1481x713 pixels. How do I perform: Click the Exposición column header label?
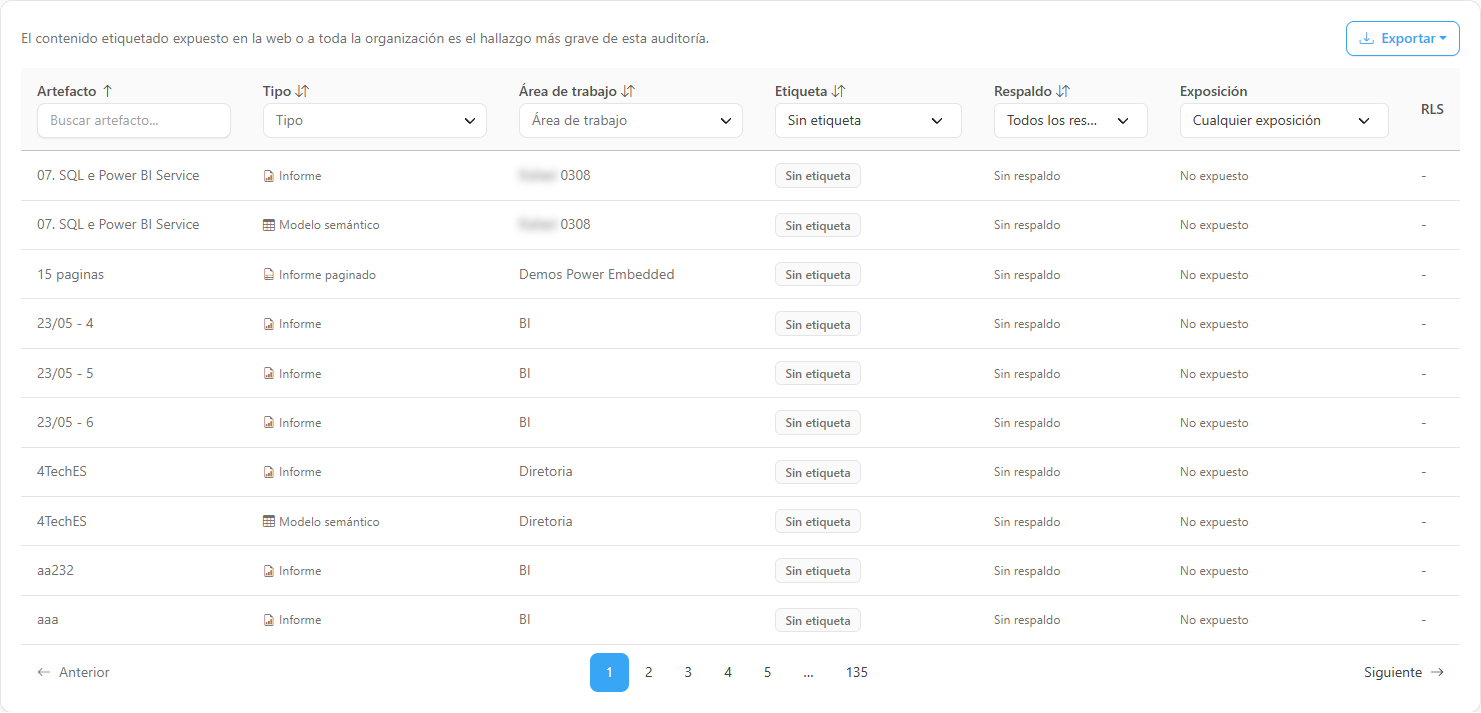tap(1214, 91)
